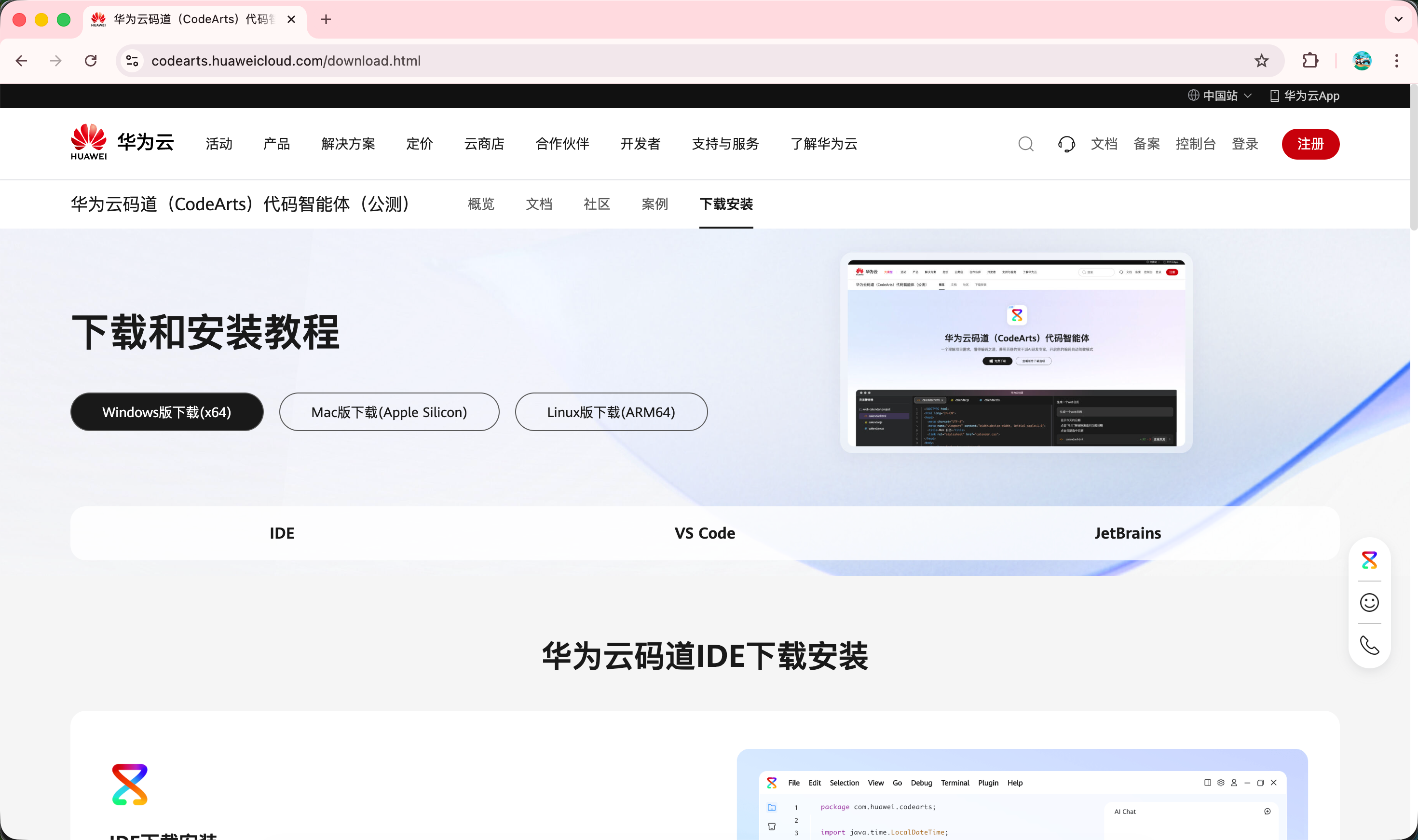Select the VS Code tab
The image size is (1418, 840).
704,533
